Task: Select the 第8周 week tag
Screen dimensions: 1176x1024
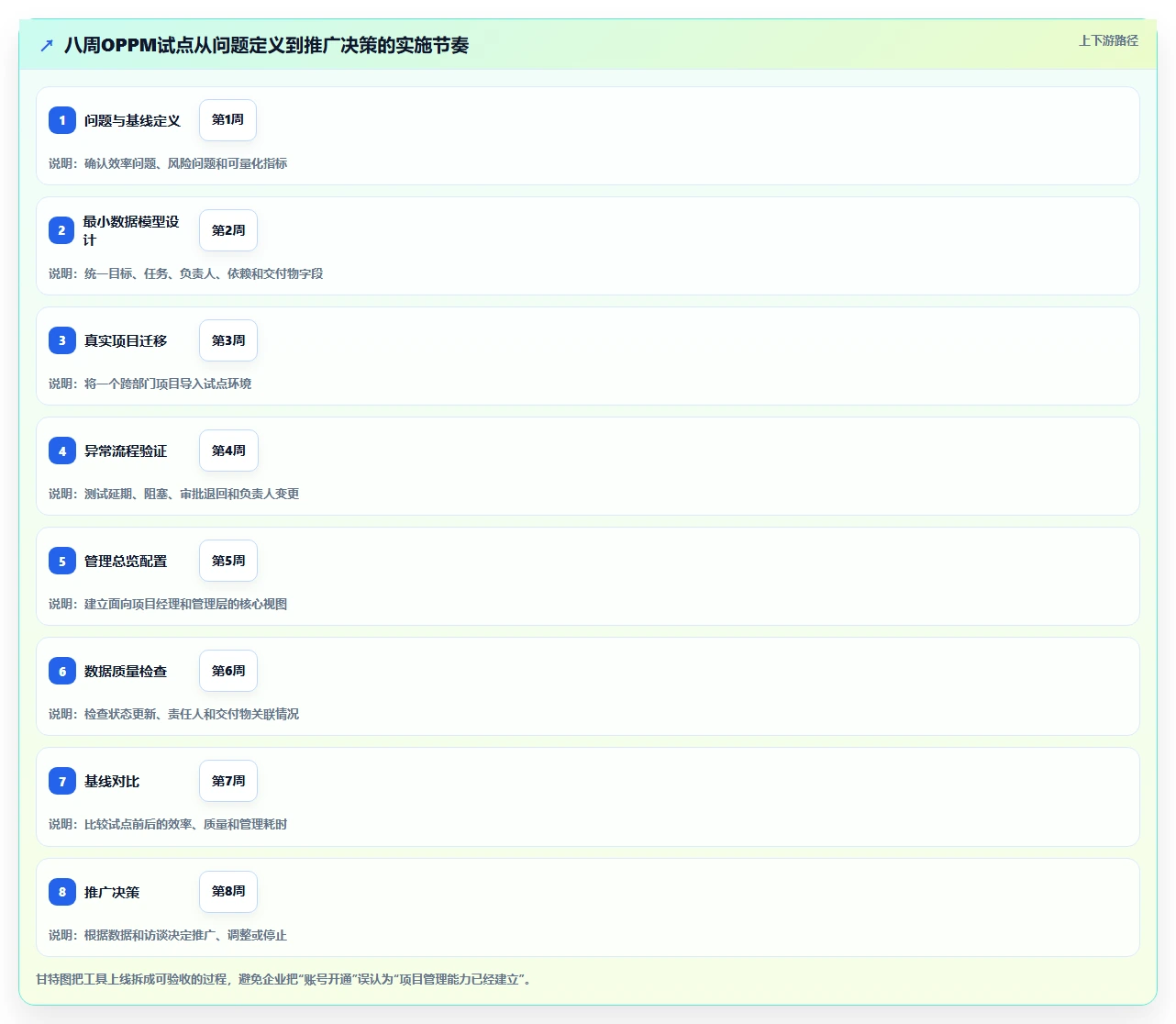Action: click(x=228, y=891)
